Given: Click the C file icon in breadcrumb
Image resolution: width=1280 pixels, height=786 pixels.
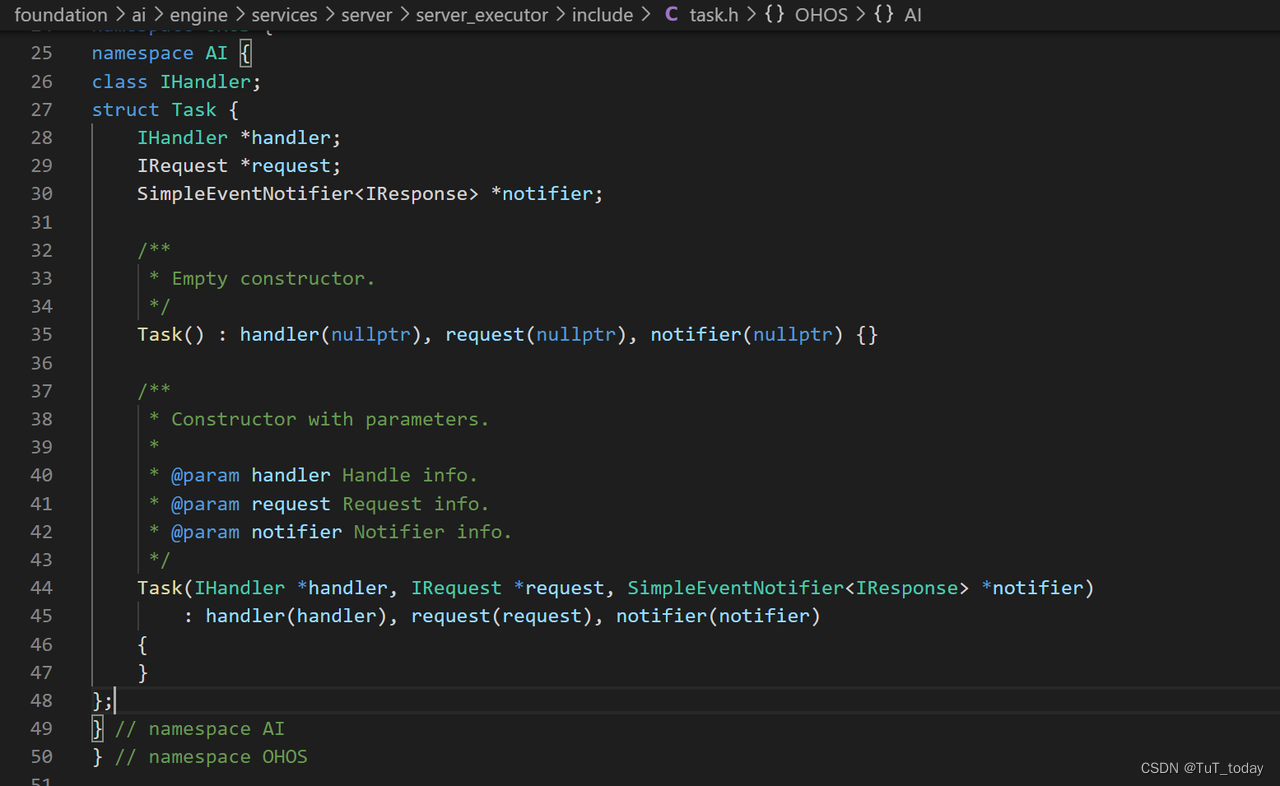Looking at the screenshot, I should (671, 15).
